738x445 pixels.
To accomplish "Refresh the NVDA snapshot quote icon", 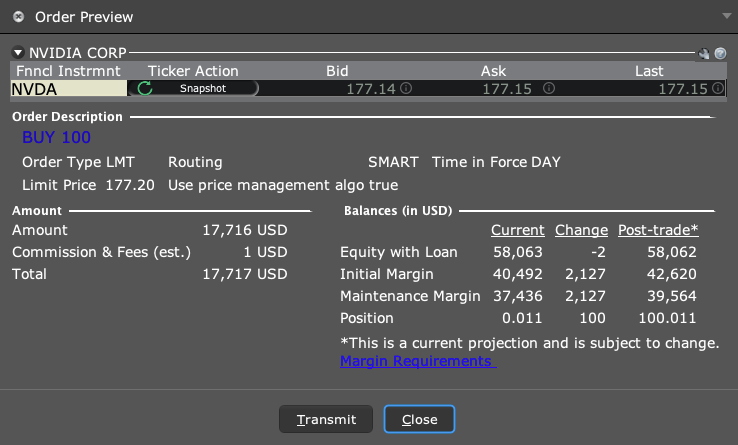I will click(145, 88).
